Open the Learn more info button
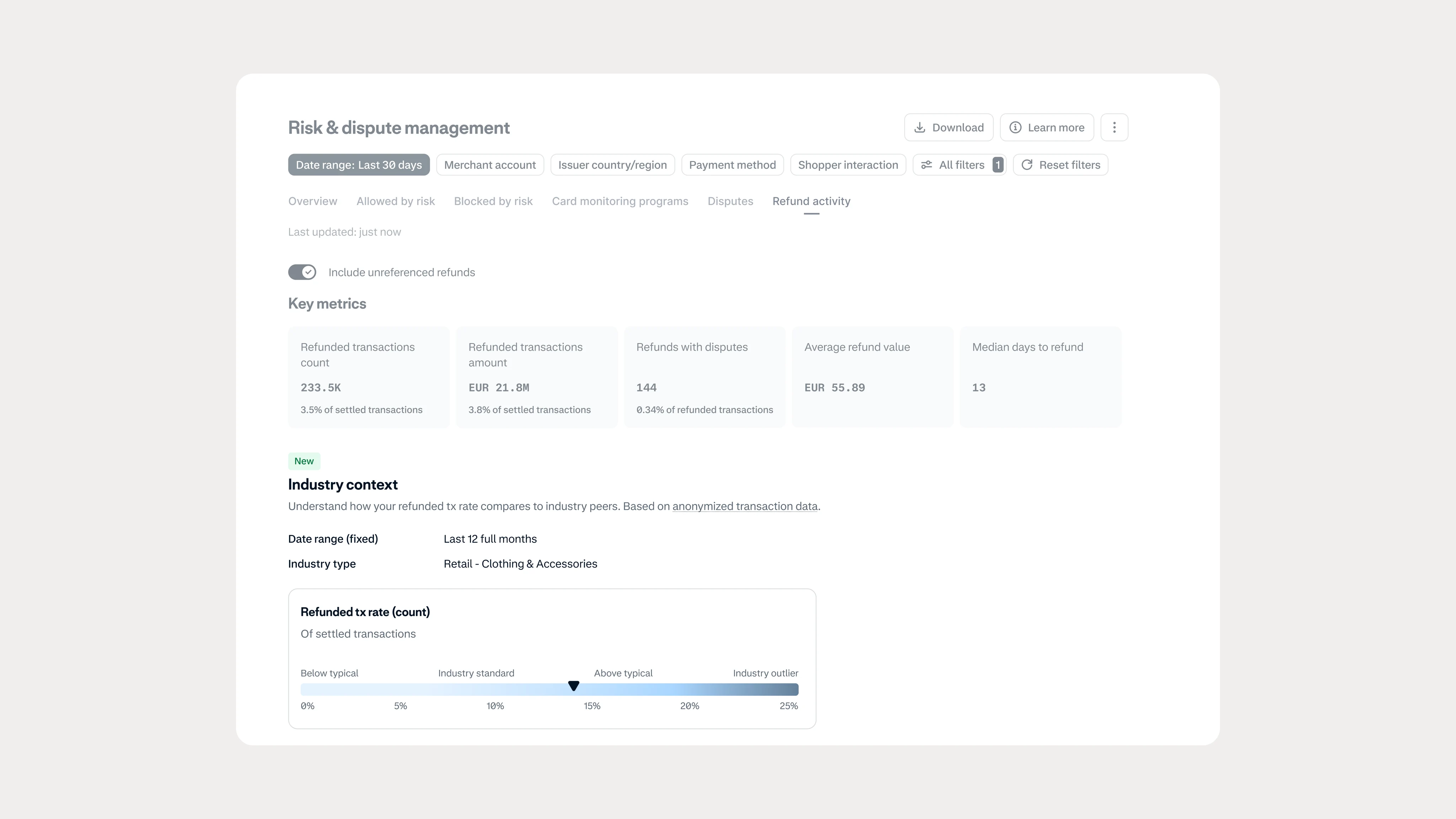 point(1047,128)
